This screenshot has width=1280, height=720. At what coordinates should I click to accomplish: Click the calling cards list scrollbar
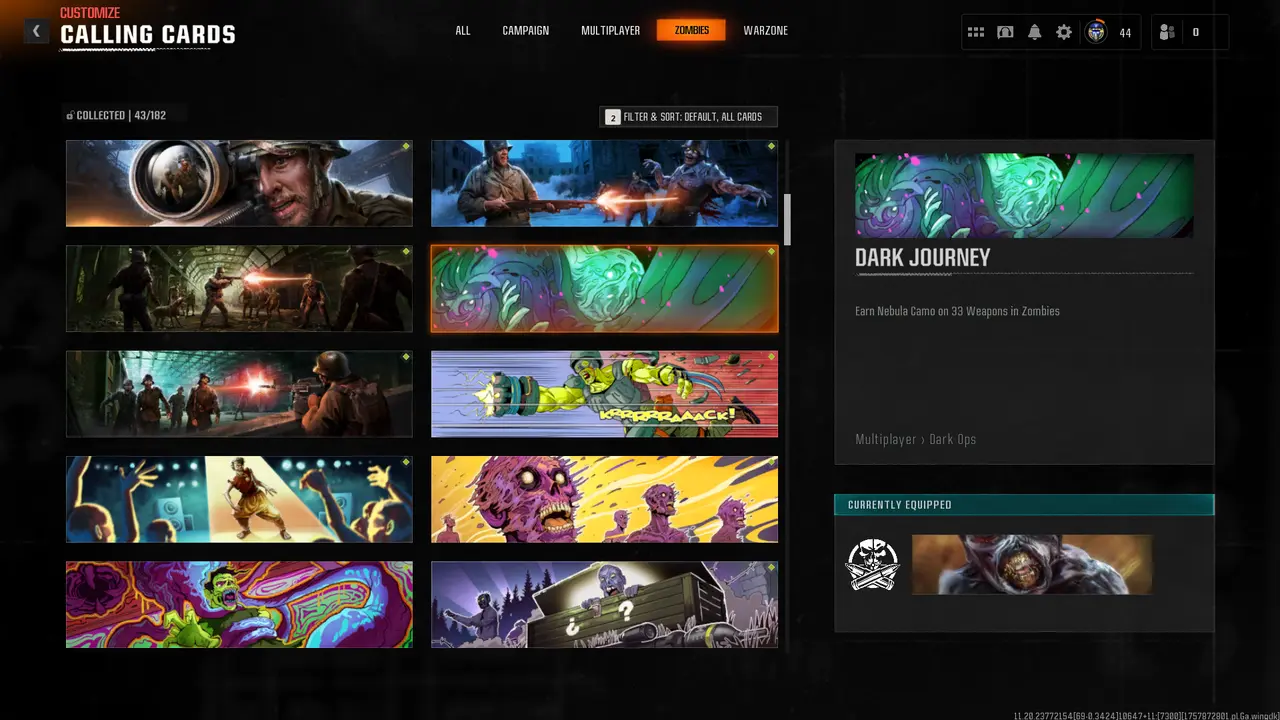pos(787,220)
